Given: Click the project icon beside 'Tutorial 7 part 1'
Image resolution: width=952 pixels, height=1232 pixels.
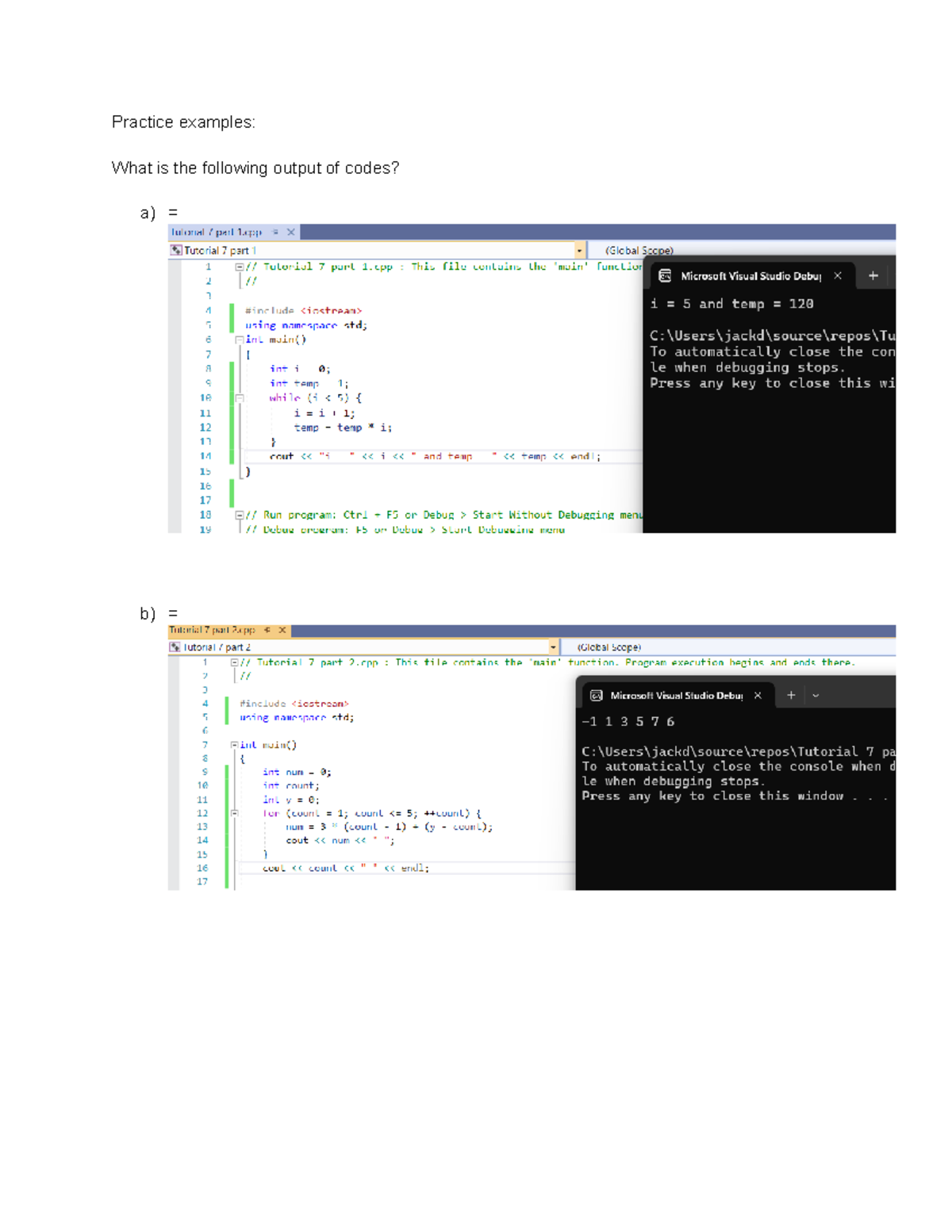Looking at the screenshot, I should click(x=176, y=250).
